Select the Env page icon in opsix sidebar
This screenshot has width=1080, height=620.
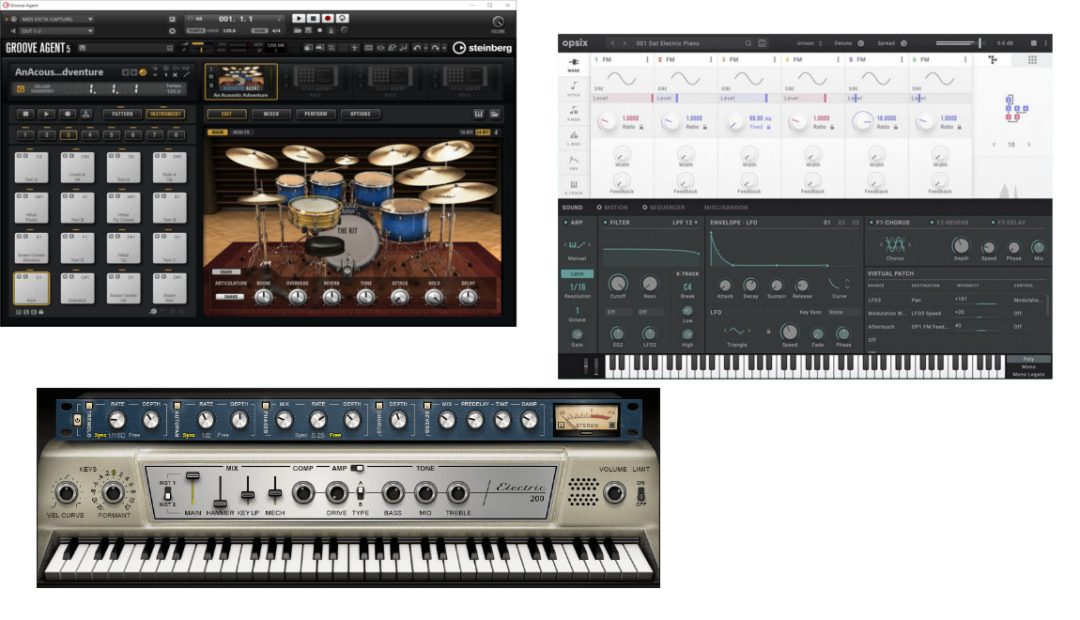574,163
